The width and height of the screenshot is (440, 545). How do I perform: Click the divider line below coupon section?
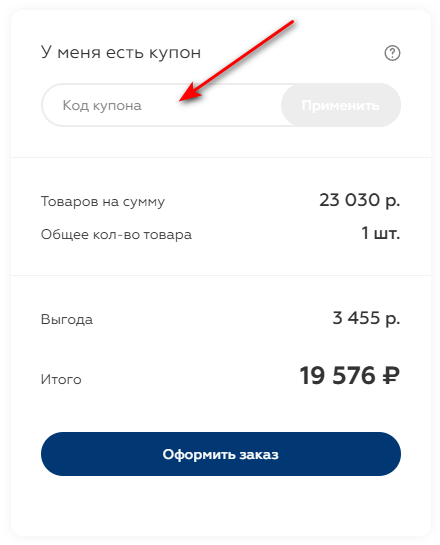tap(221, 157)
